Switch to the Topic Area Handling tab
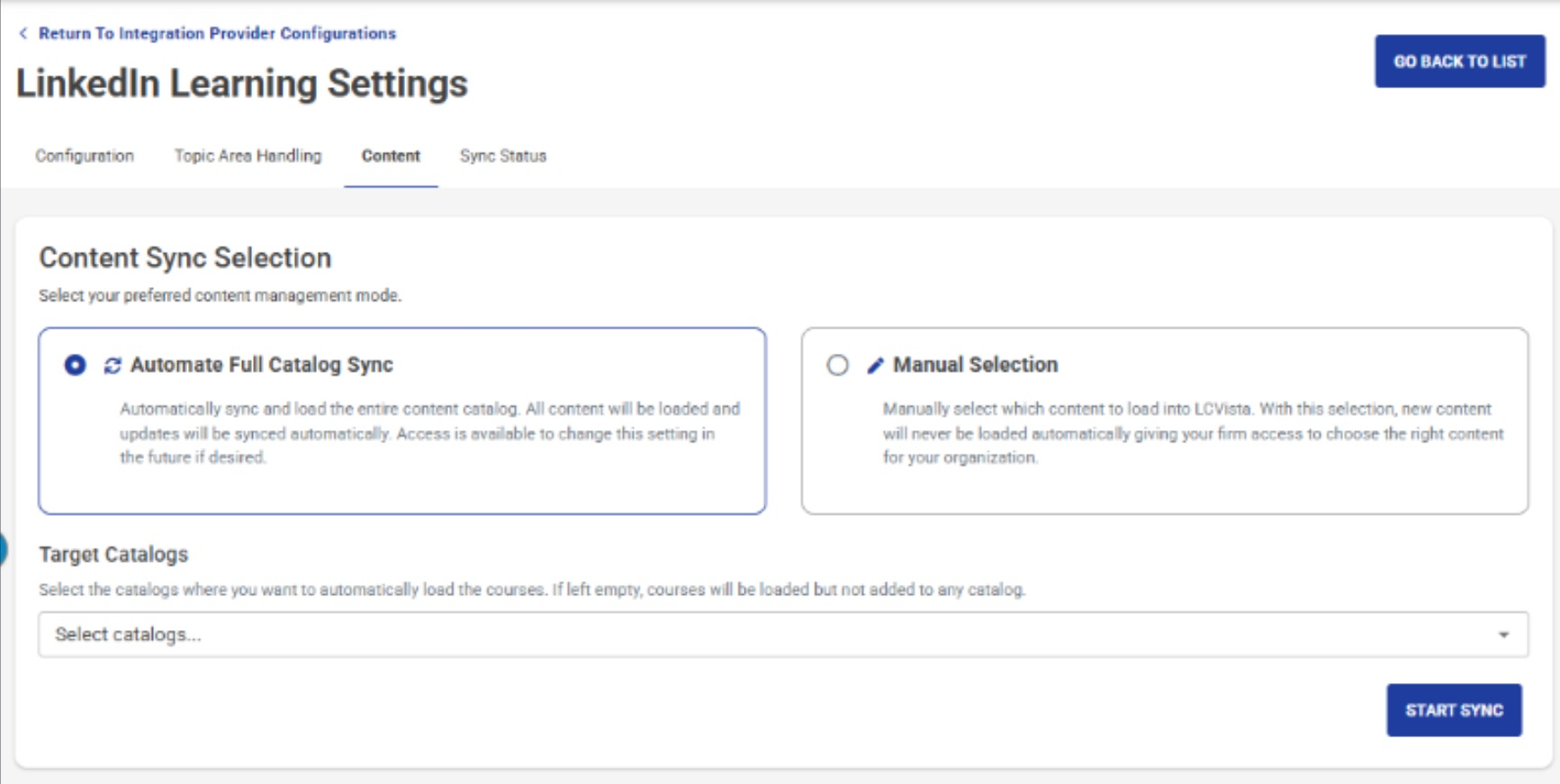Image resolution: width=1560 pixels, height=784 pixels. (248, 156)
